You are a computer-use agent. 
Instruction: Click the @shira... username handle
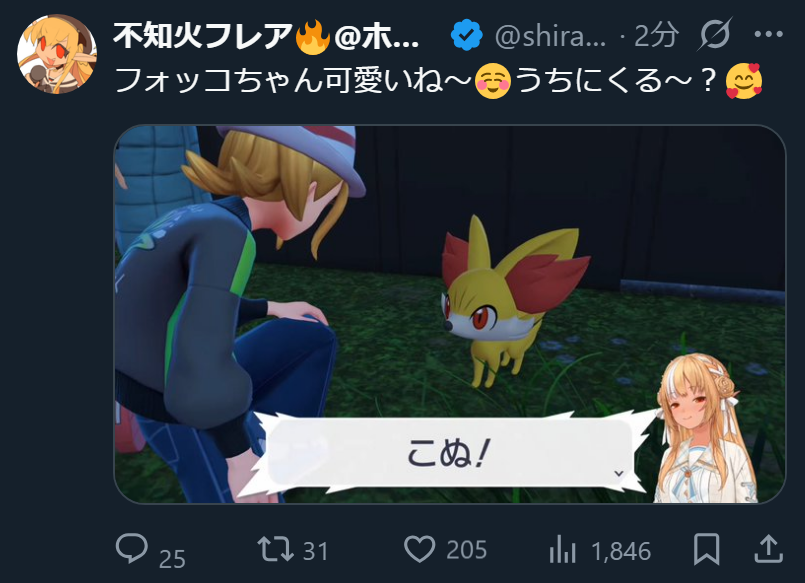coord(550,36)
